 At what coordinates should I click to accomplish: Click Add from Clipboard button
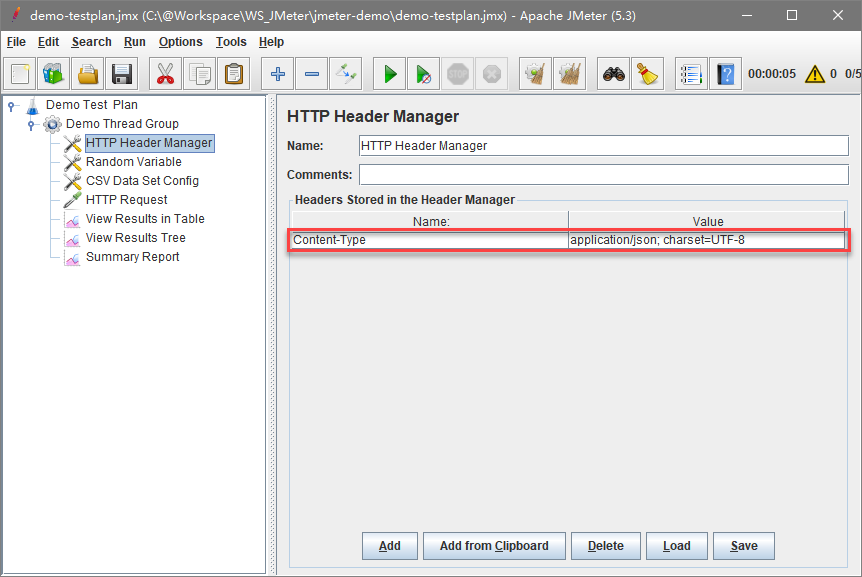494,546
